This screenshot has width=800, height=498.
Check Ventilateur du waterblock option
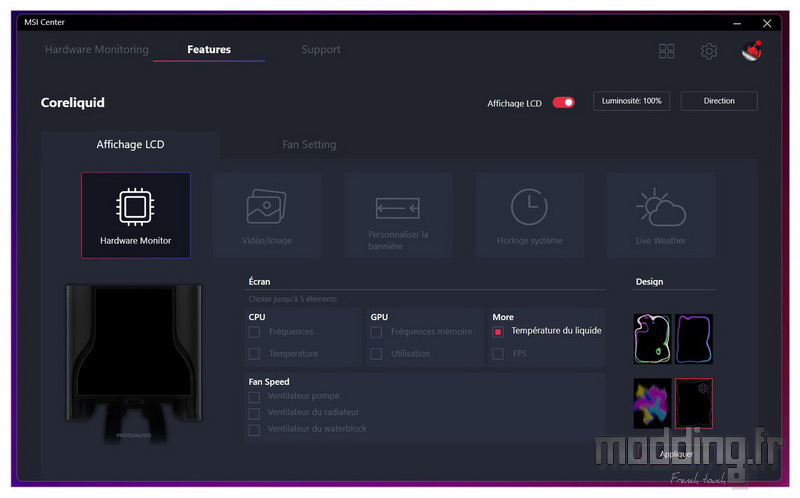[x=254, y=430]
